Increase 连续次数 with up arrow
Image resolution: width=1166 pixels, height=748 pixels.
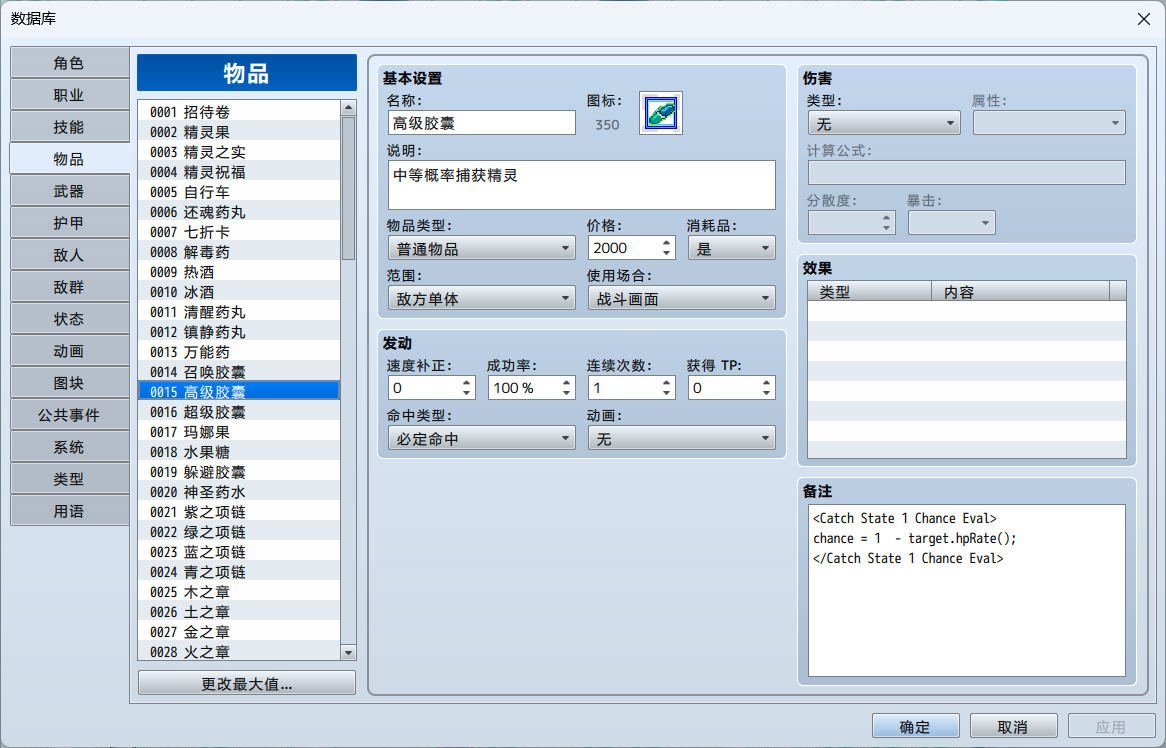click(666, 382)
